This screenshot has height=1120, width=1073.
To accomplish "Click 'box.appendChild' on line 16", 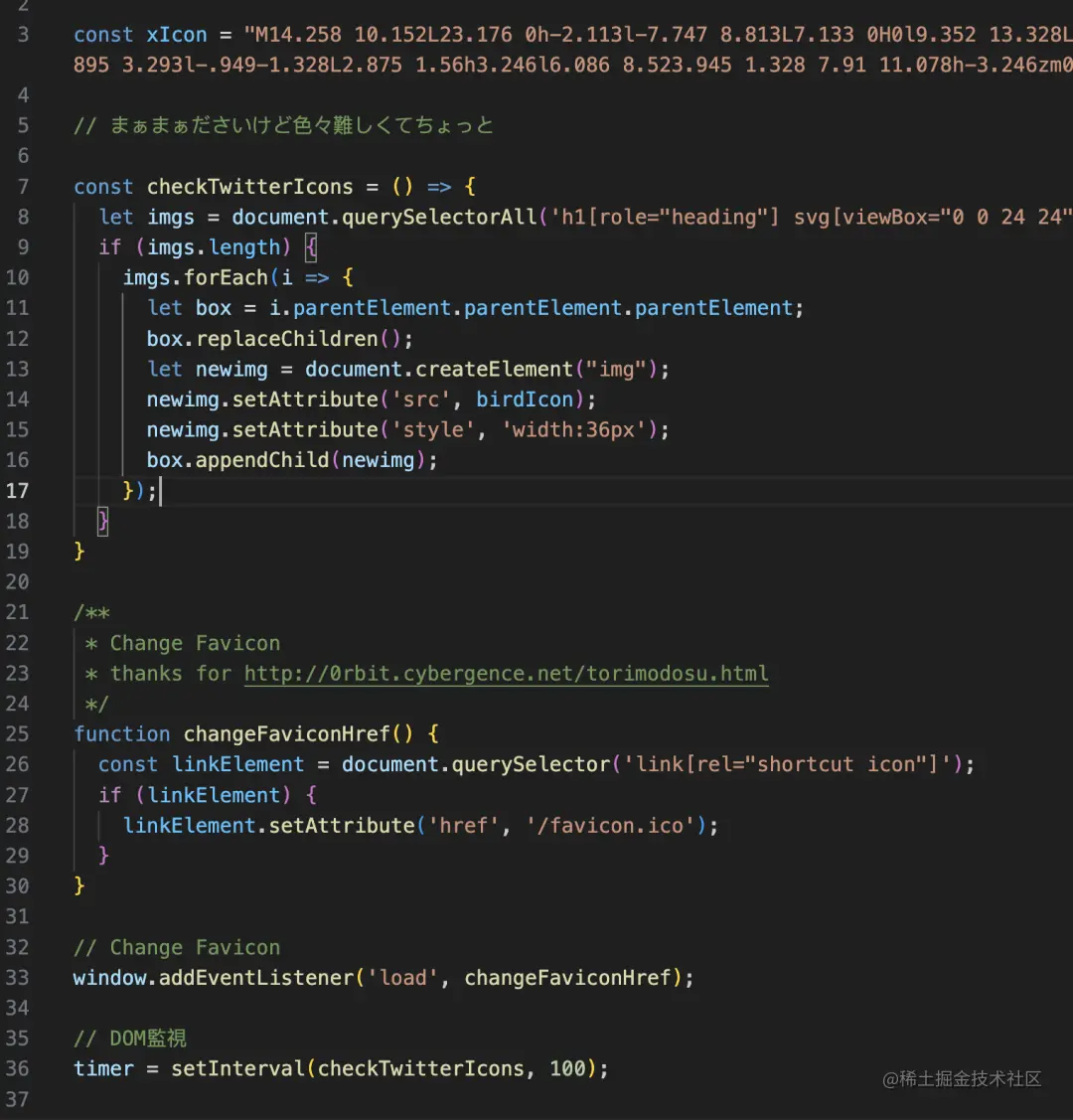I will tap(237, 460).
